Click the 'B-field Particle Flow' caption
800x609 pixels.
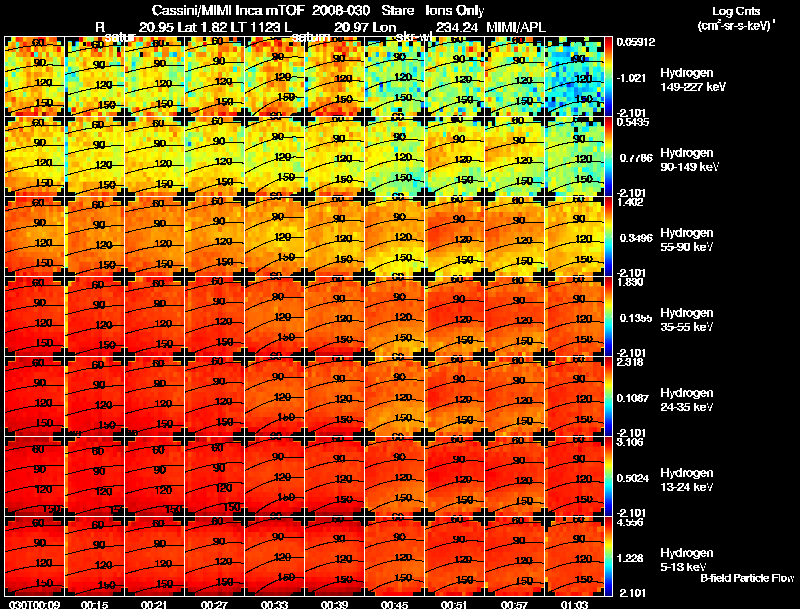[x=747, y=578]
